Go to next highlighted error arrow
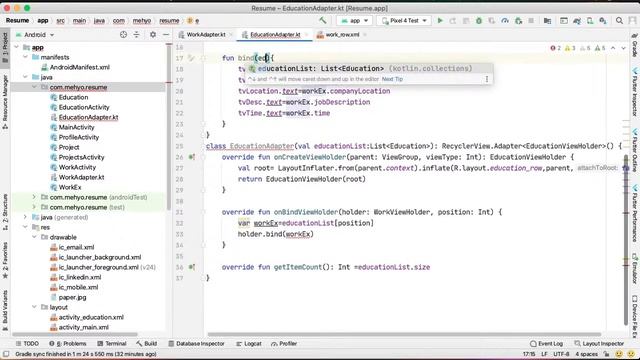Screen dimensions: 640x360 [x=623, y=48]
